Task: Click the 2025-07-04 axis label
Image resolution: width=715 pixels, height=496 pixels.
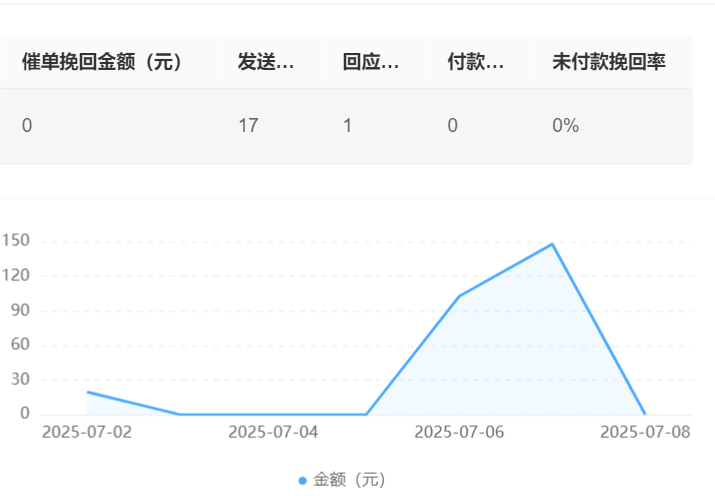Action: [x=273, y=432]
